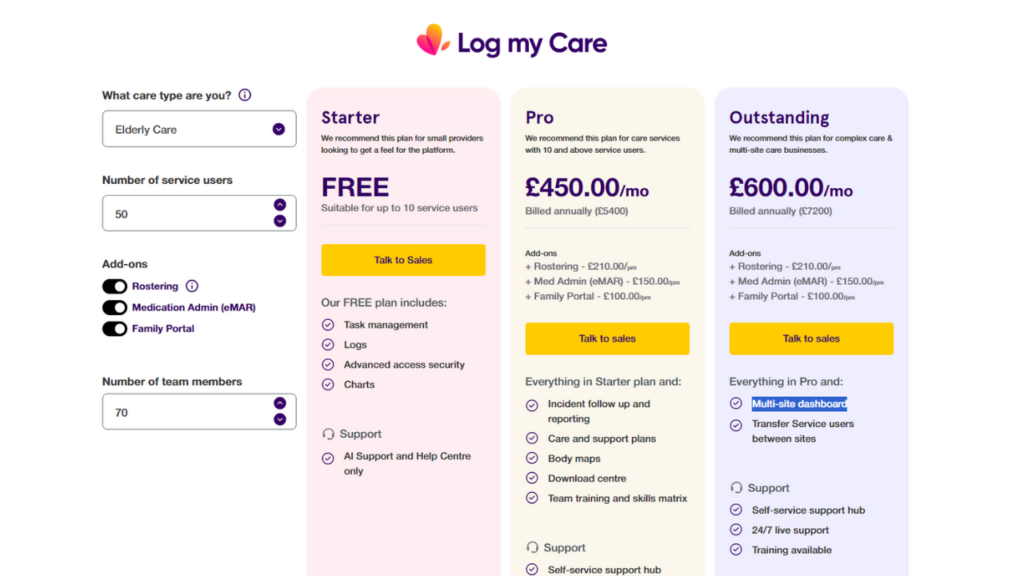Screen dimensions: 1024x576
Task: Click Talk to sales in the Pro plan
Action: (x=607, y=338)
